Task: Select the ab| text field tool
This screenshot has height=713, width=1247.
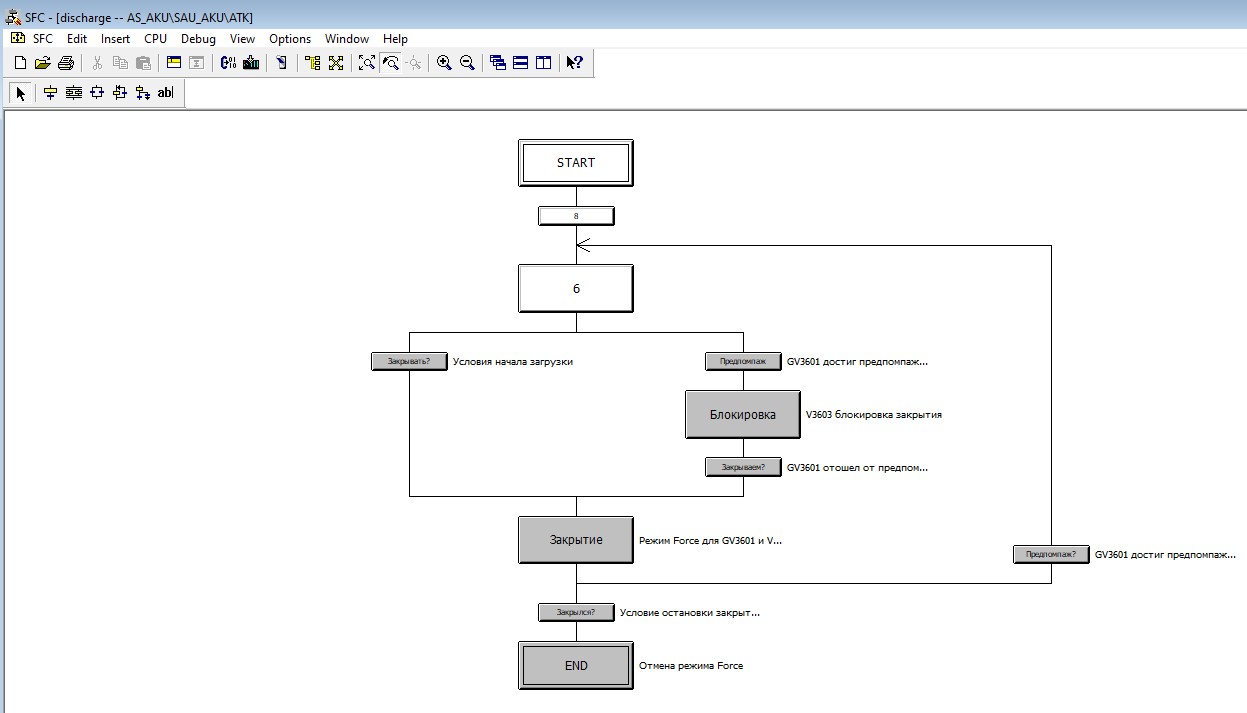Action: [x=166, y=93]
